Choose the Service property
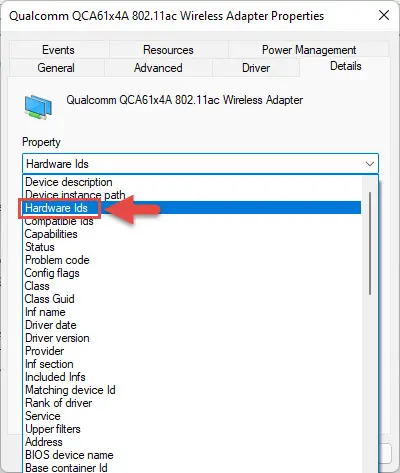 [193, 416]
